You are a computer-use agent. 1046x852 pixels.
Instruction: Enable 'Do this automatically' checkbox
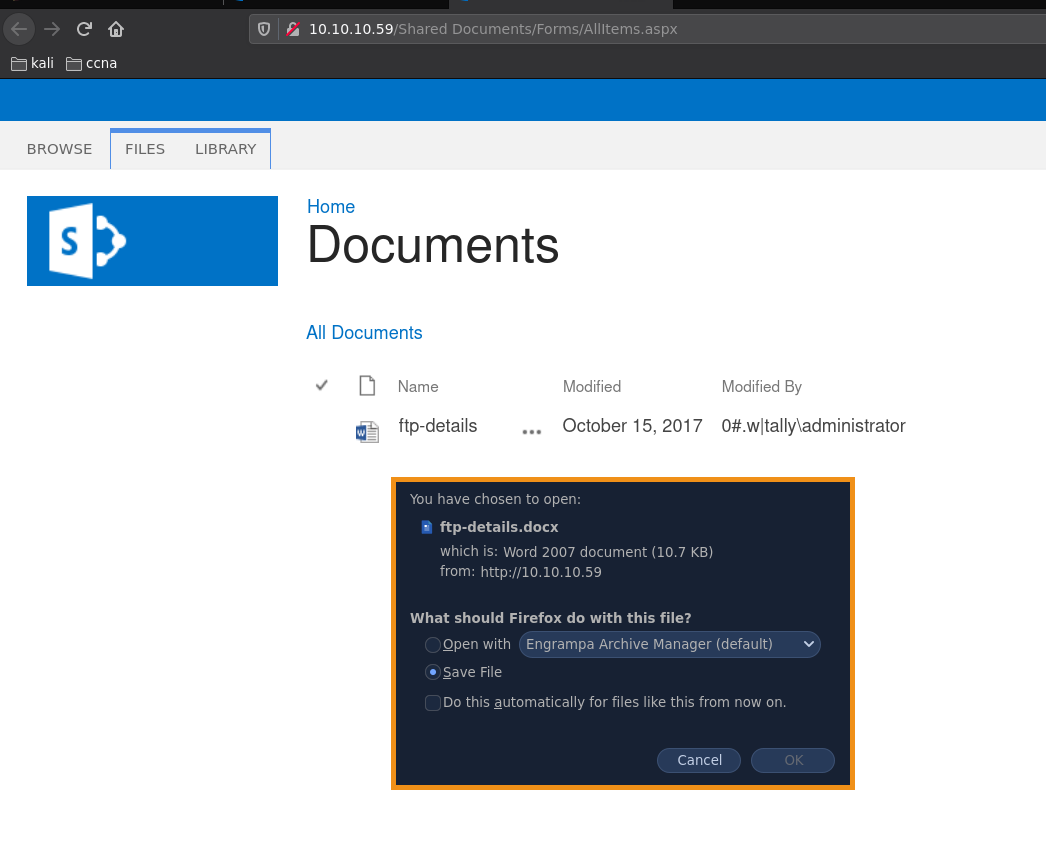point(433,703)
